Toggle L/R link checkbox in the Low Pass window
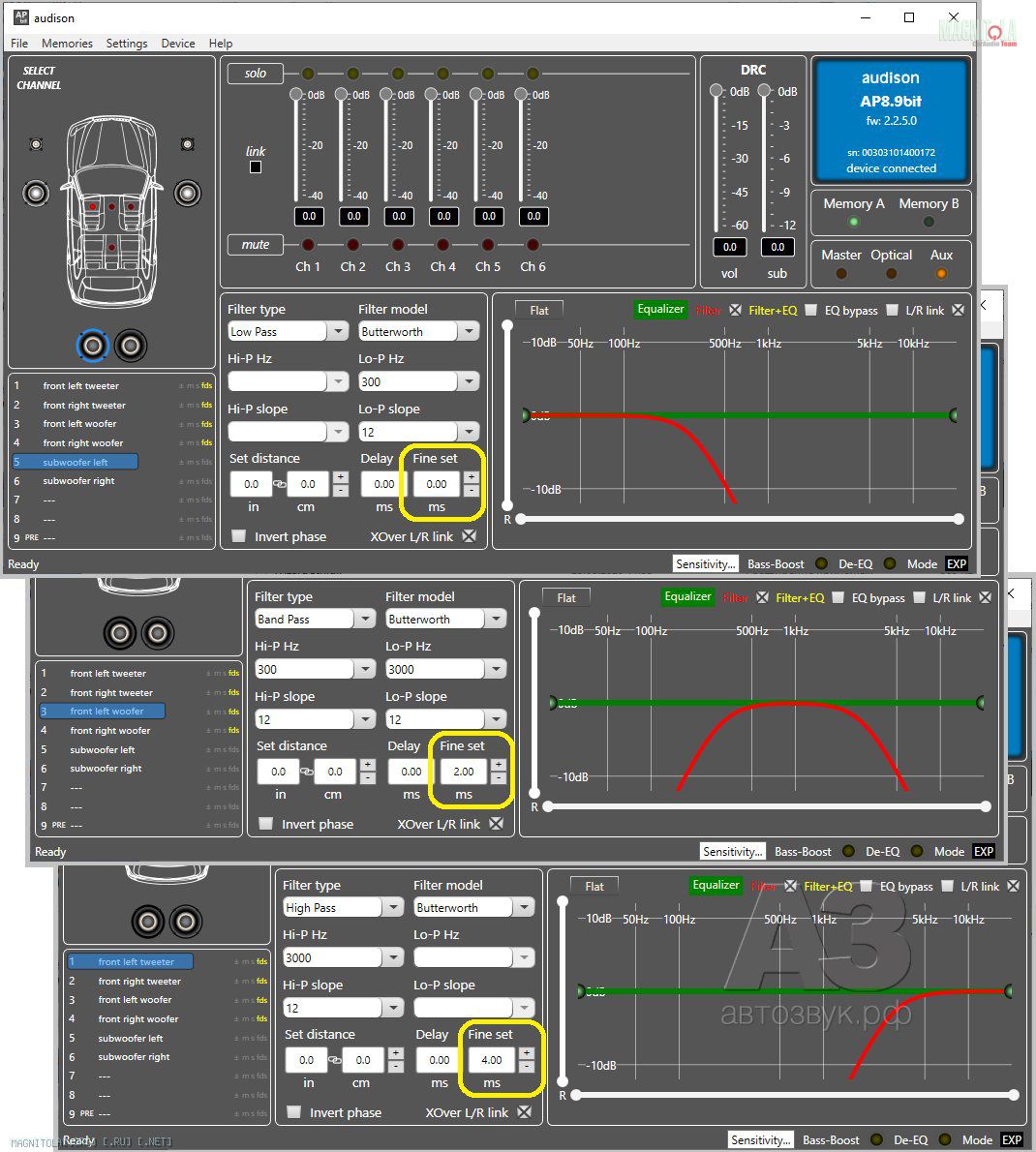 coord(959,310)
